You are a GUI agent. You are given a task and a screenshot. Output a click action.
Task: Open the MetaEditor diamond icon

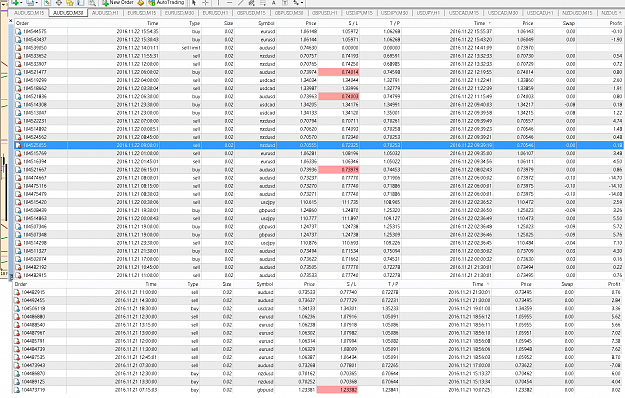point(141,2)
